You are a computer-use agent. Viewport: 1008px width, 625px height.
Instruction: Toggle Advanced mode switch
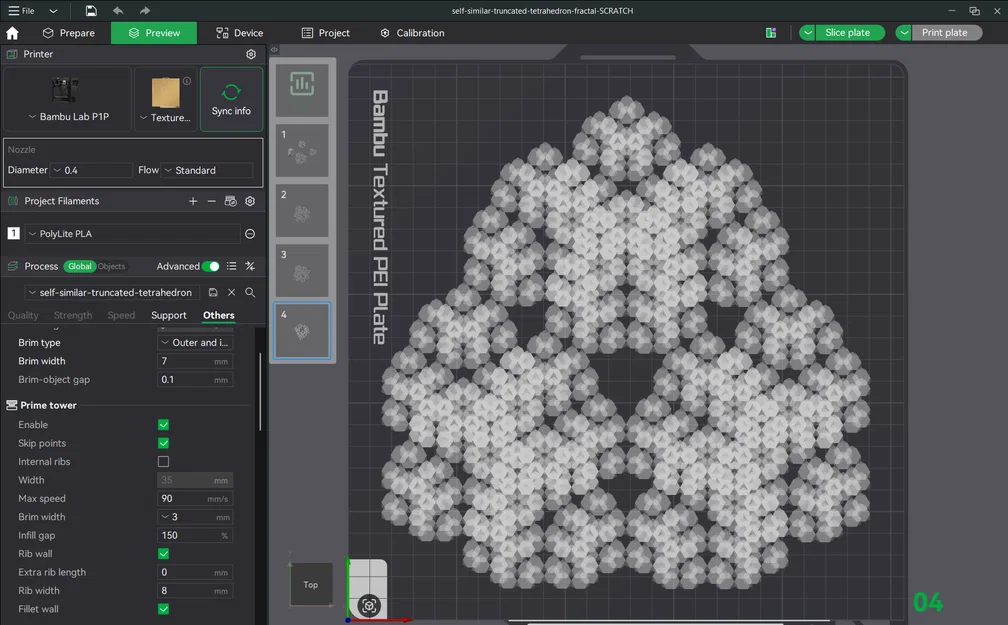tap(210, 266)
